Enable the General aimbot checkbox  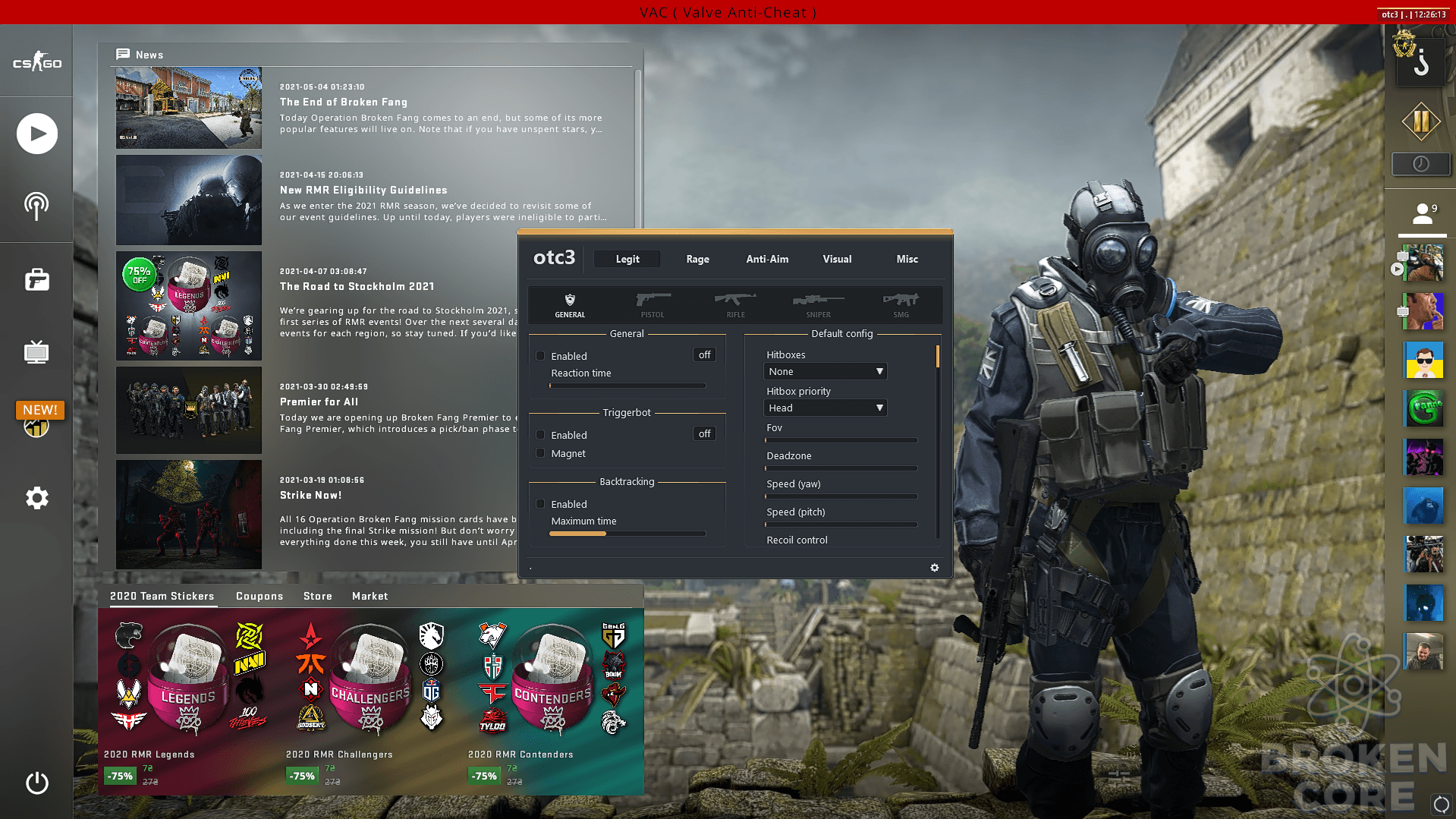point(540,356)
